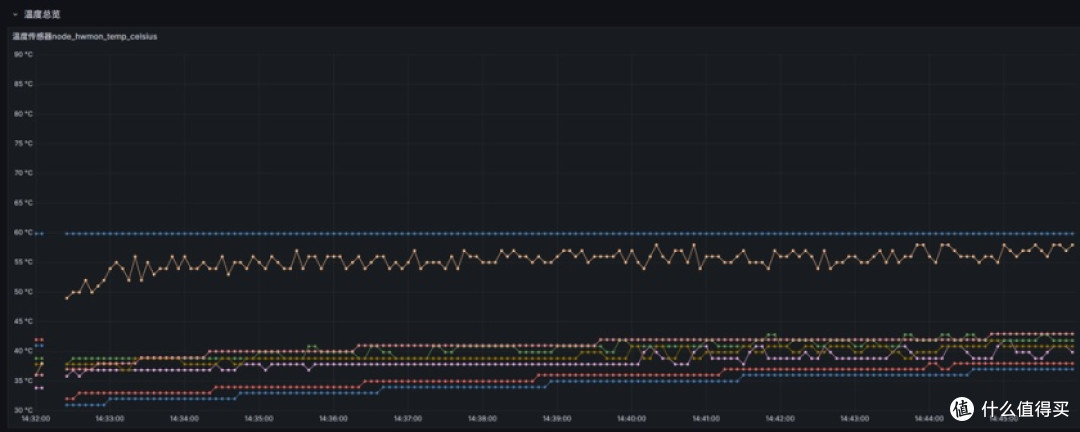This screenshot has width=1080, height=432.
Task: Click the 14:44:00 time axis label
Action: click(929, 418)
